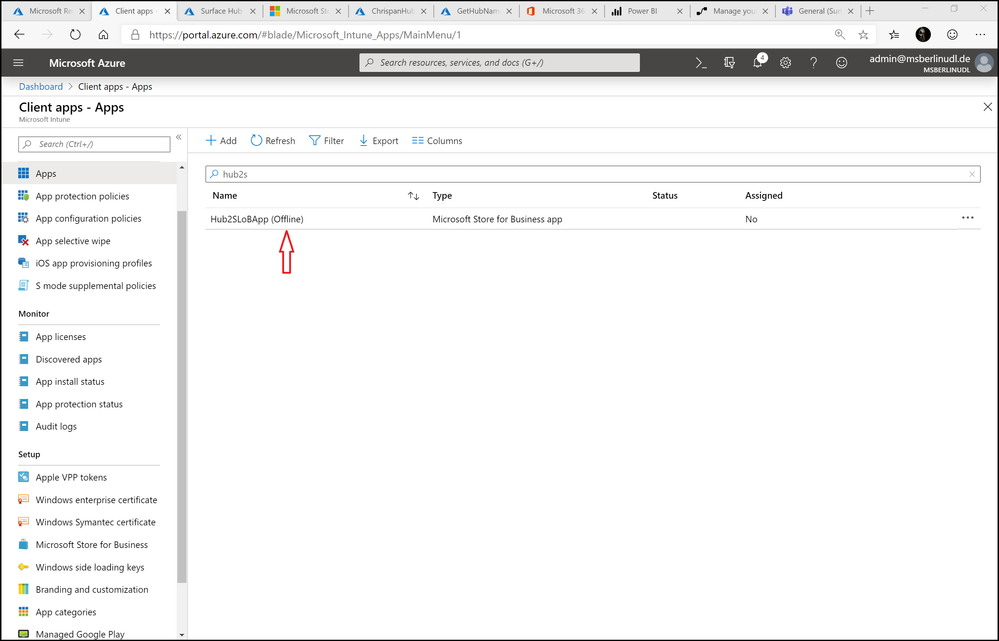Focus the side menu Search box
Viewport: 999px width, 641px height.
pos(94,144)
